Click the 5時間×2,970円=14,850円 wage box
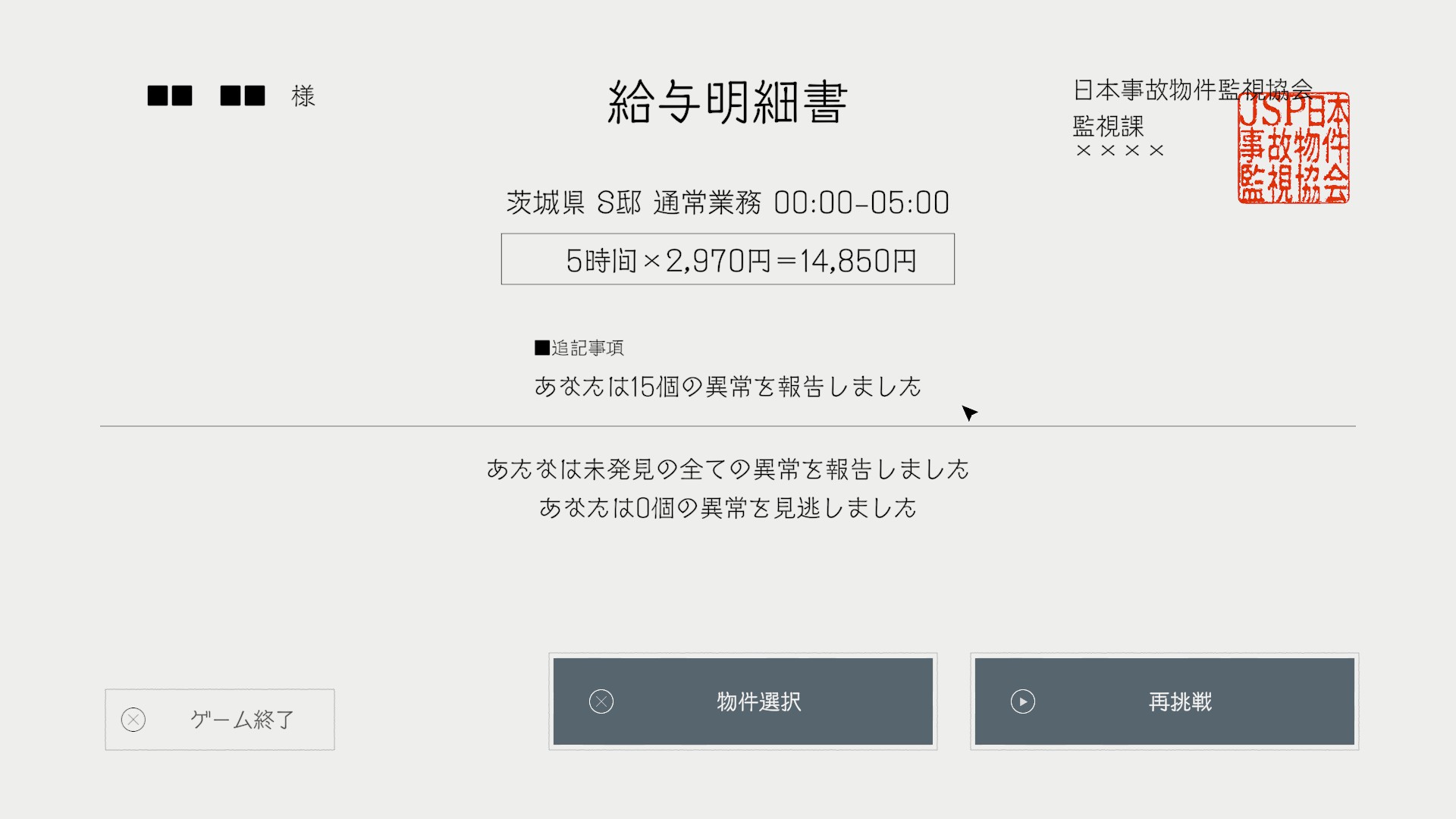Screen dimensions: 1456x819 [x=728, y=259]
